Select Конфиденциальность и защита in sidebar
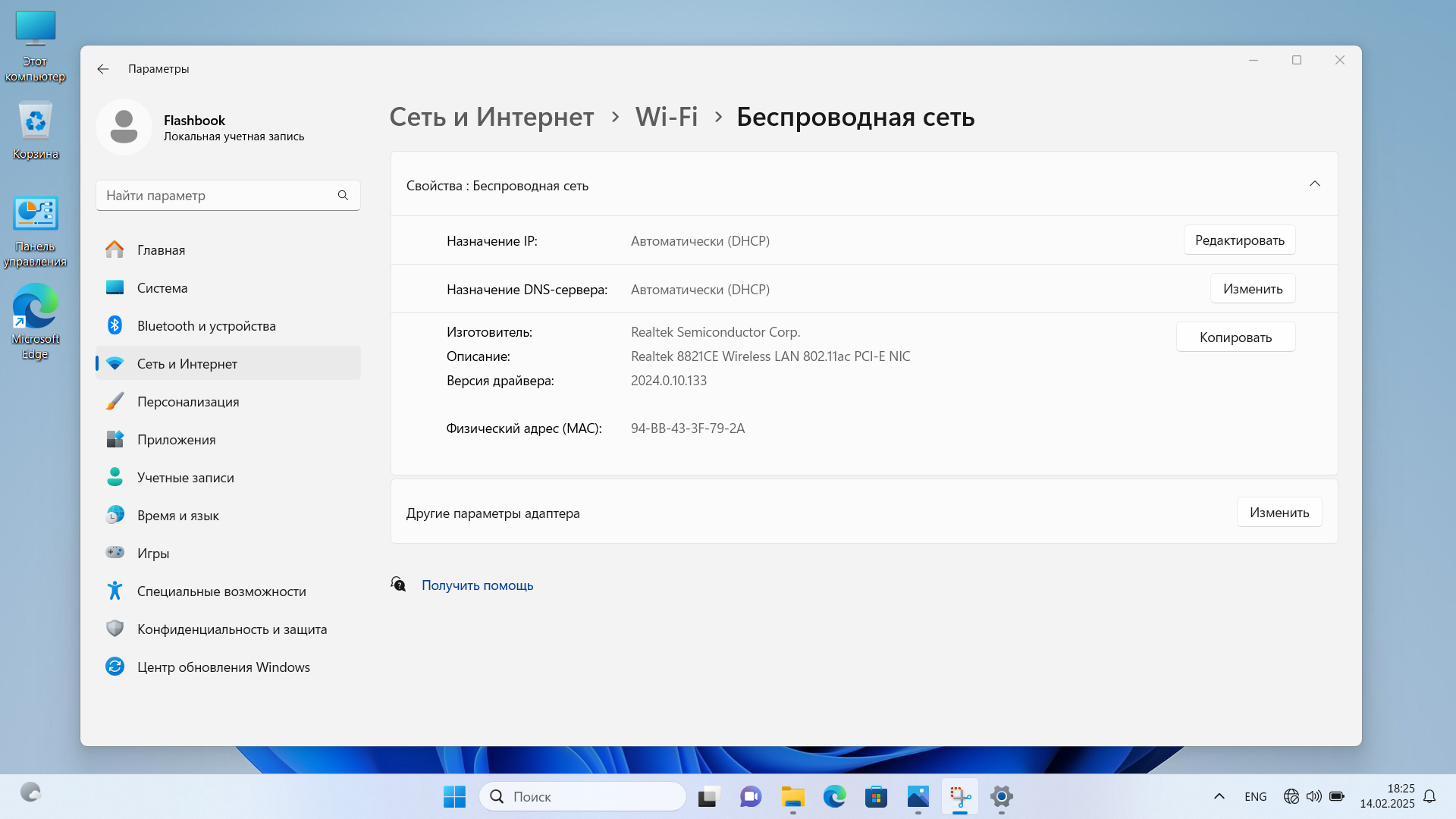This screenshot has width=1456, height=819. pyautogui.click(x=231, y=629)
